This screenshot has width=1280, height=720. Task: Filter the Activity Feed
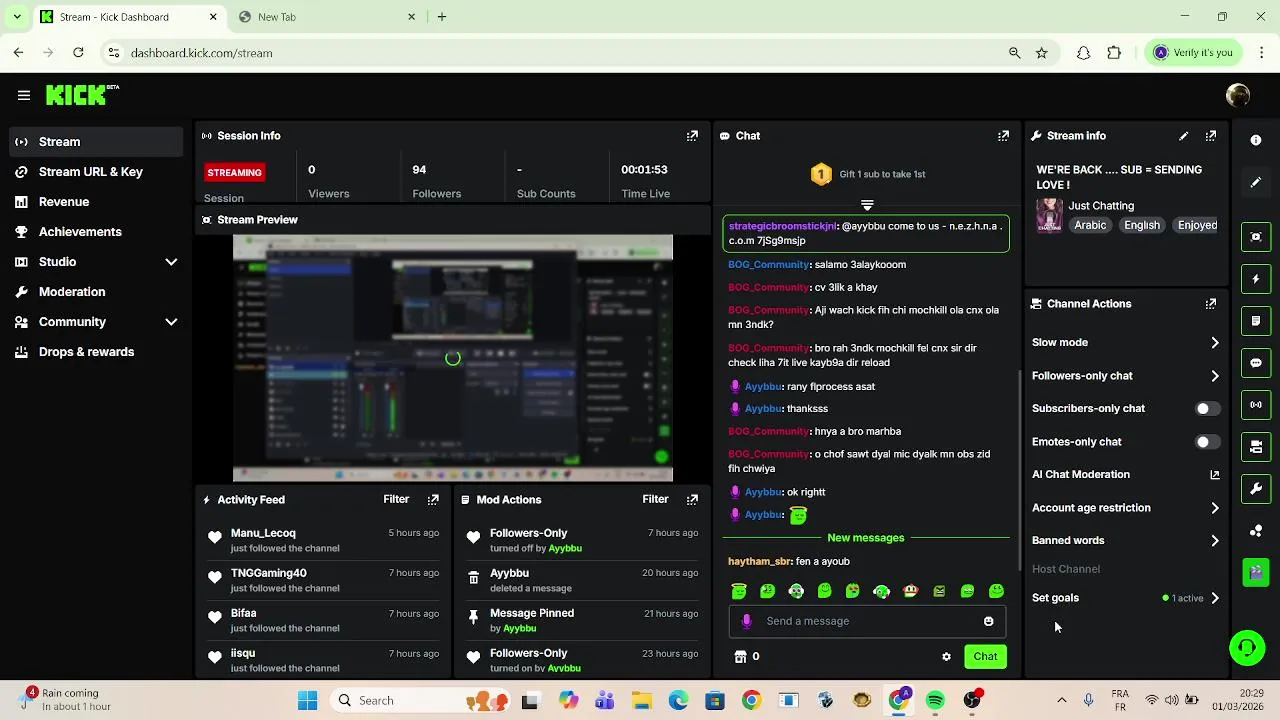[x=396, y=499]
